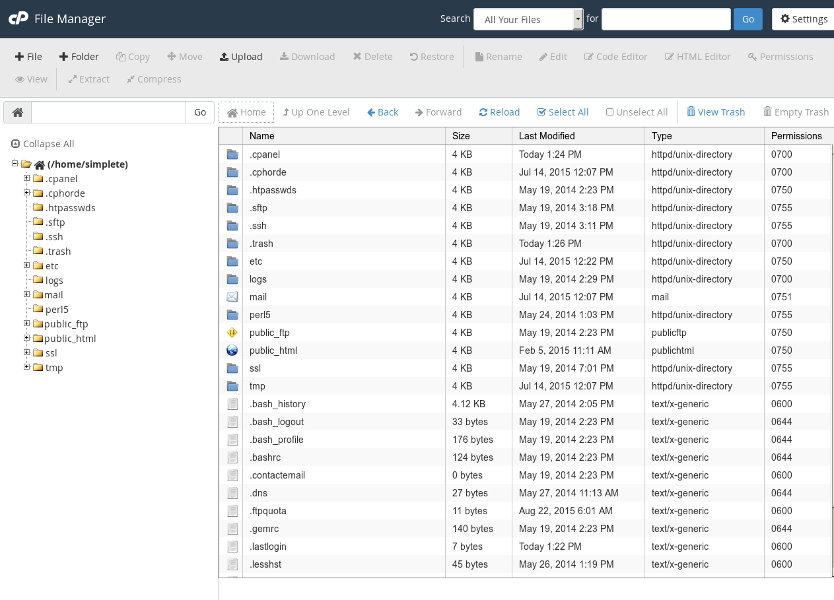This screenshot has width=834, height=600.
Task: Click the mail envelope icon in list
Action: 232,297
